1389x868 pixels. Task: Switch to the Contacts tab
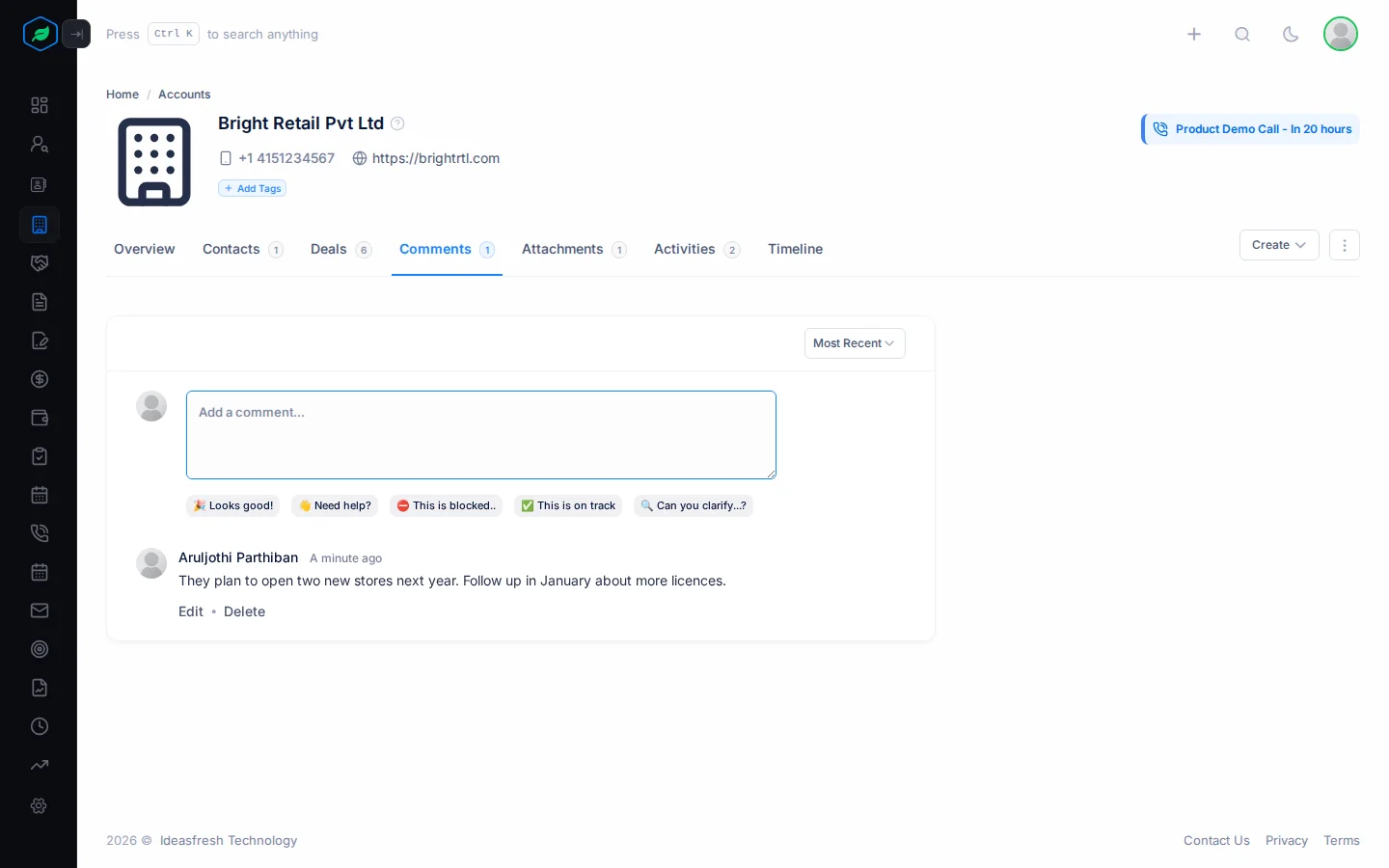click(x=242, y=249)
